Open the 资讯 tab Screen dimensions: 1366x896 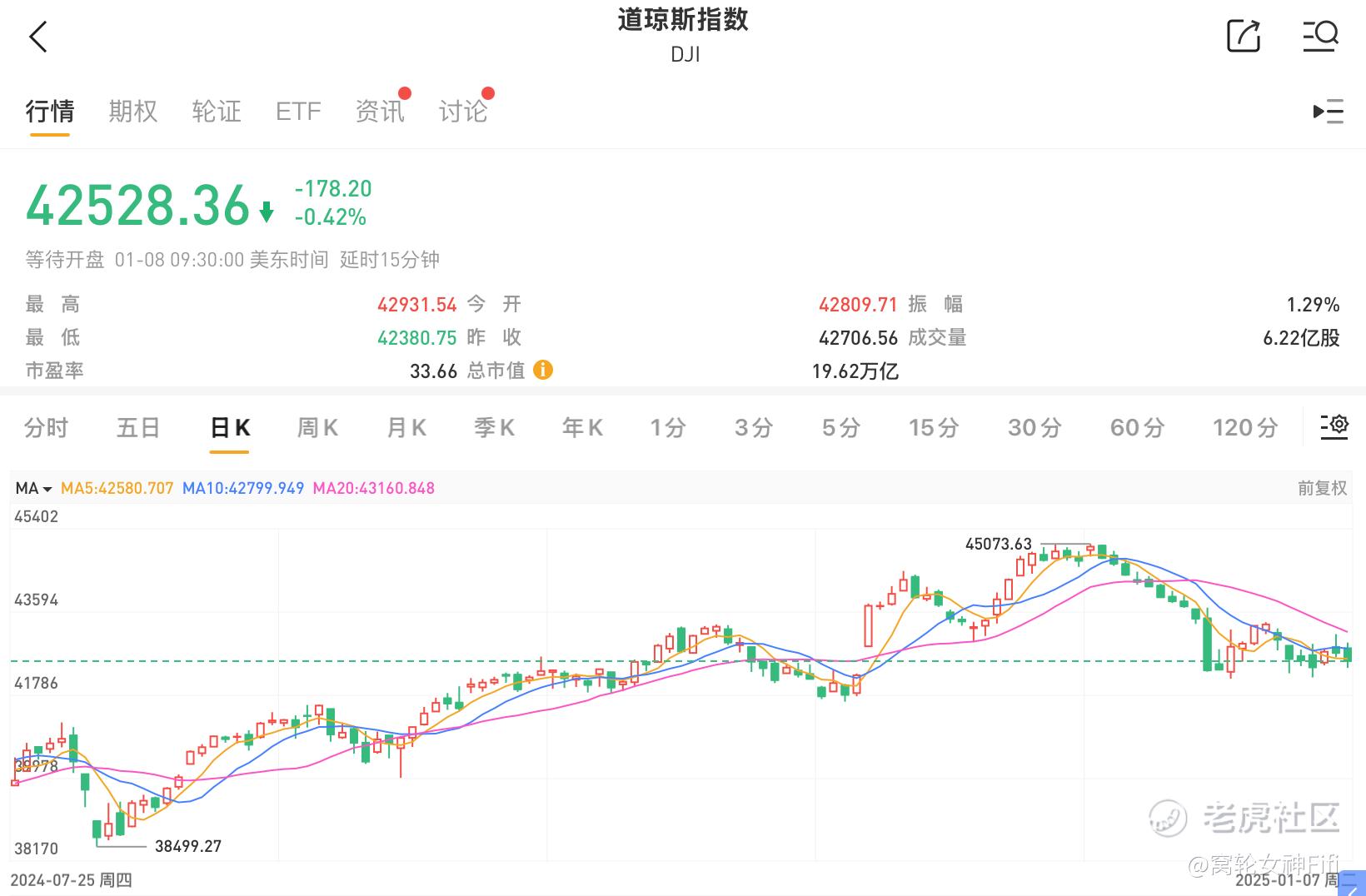[380, 111]
